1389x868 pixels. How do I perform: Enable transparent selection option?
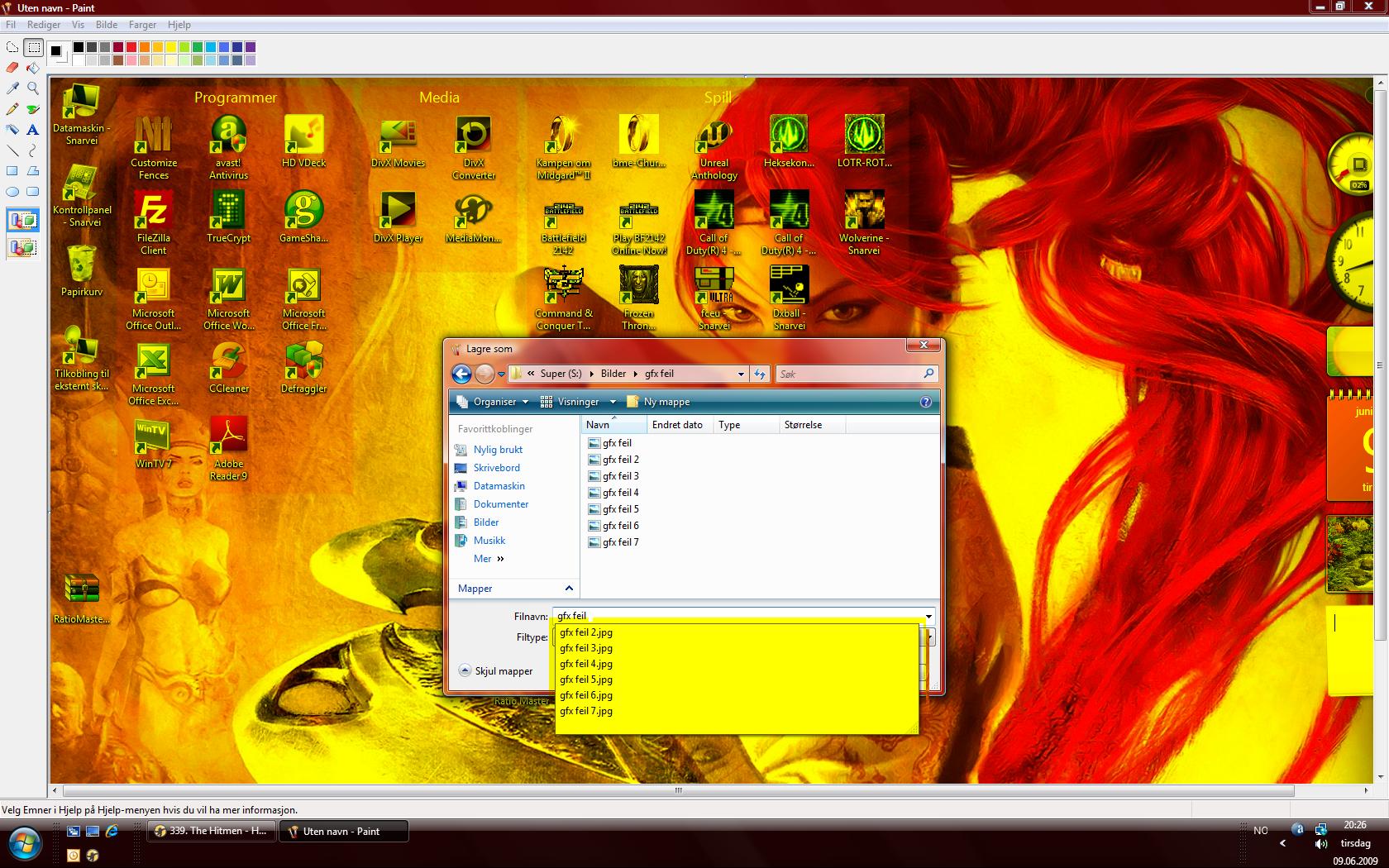click(x=22, y=247)
